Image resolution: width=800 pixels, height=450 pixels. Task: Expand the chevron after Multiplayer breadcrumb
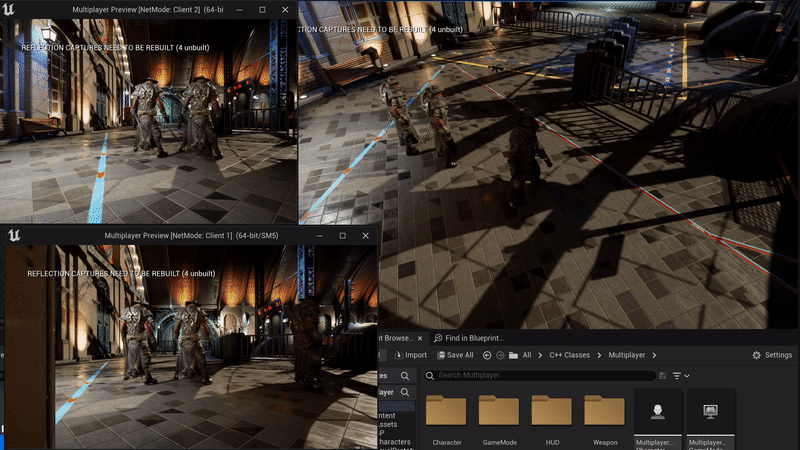pyautogui.click(x=654, y=355)
